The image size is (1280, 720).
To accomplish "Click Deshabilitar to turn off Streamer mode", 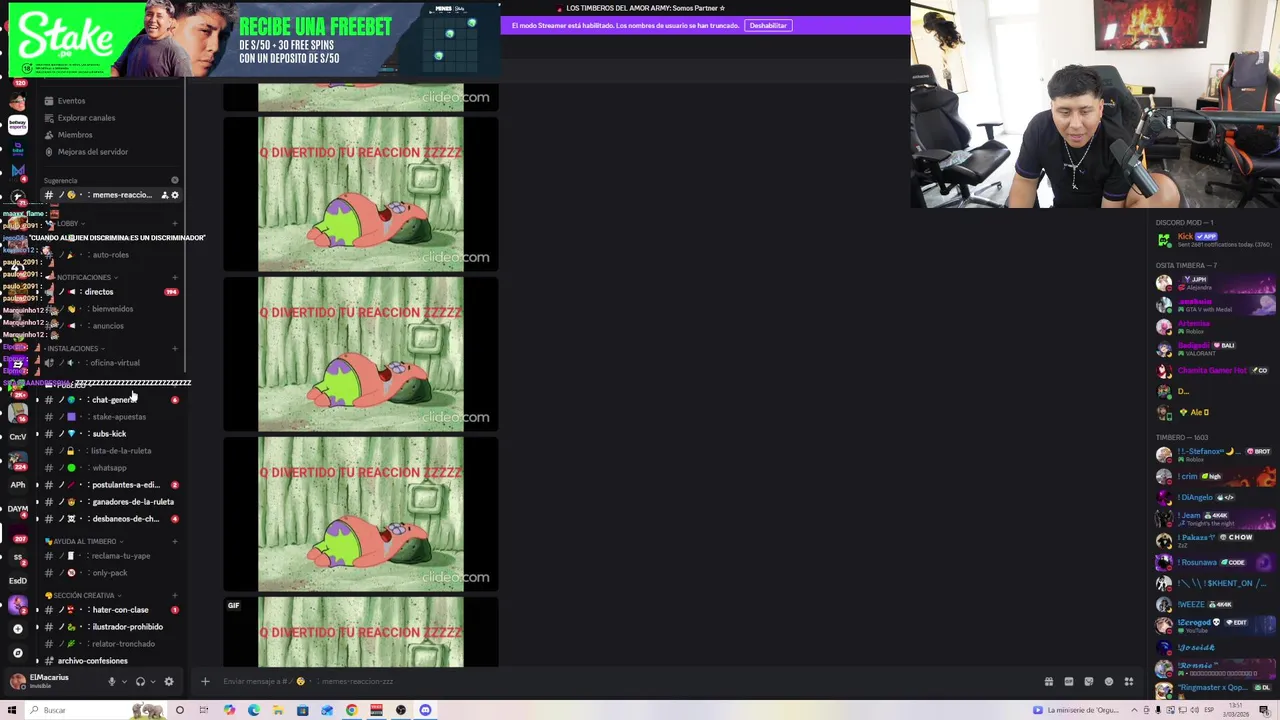I will tap(768, 25).
